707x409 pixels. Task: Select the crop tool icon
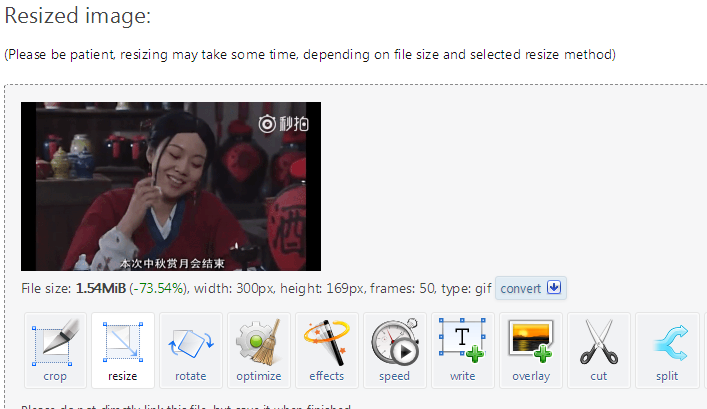click(55, 342)
